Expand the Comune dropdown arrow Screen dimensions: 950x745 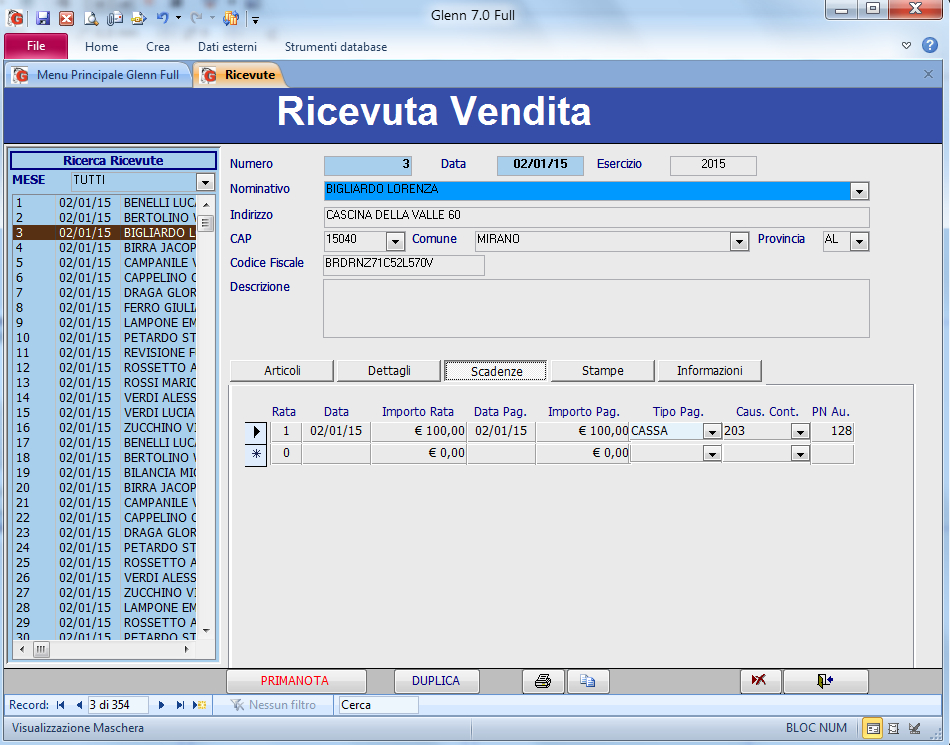(739, 242)
